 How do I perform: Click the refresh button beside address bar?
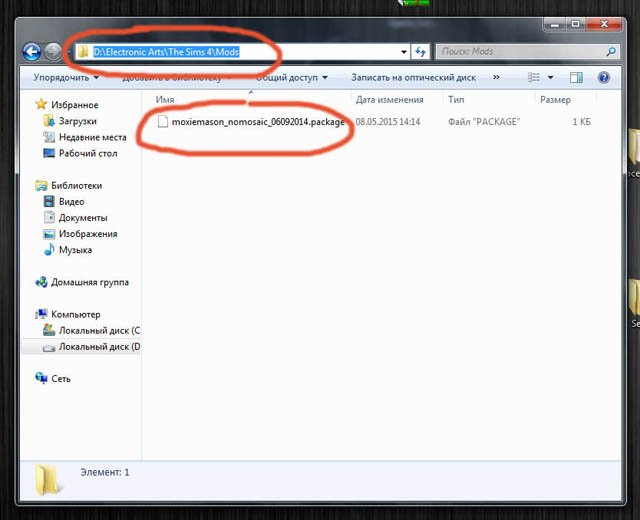pos(421,51)
